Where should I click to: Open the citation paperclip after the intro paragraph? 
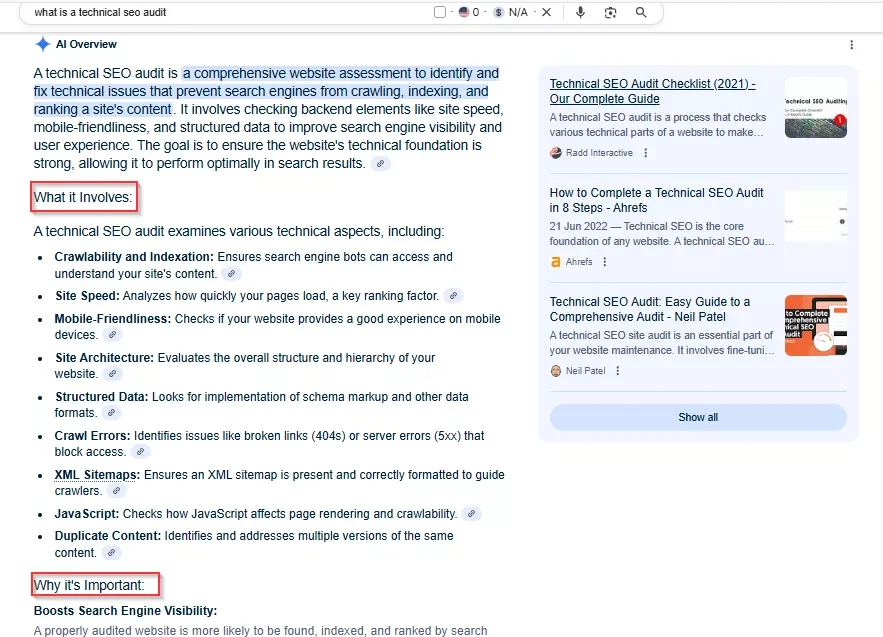point(382,163)
